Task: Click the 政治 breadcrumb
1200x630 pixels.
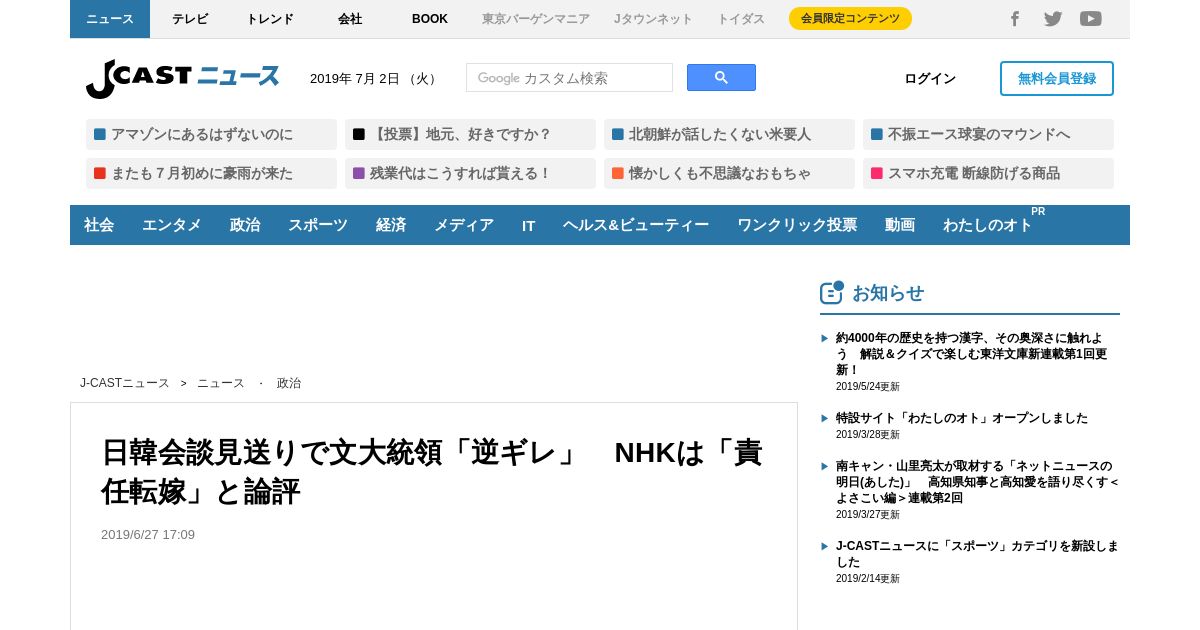Action: pyautogui.click(x=289, y=383)
